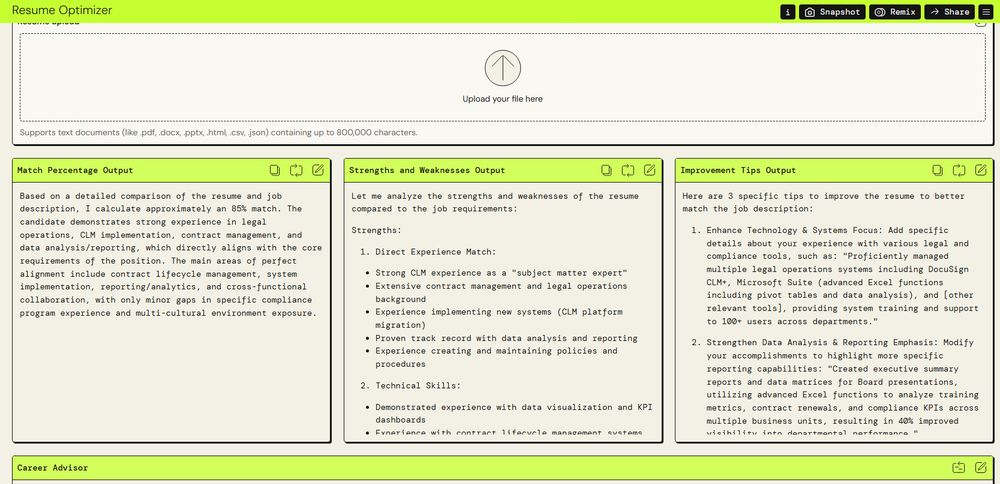The height and width of the screenshot is (484, 1000).
Task: Regenerate the Strengths and Weaknesses Output
Action: [x=628, y=170]
